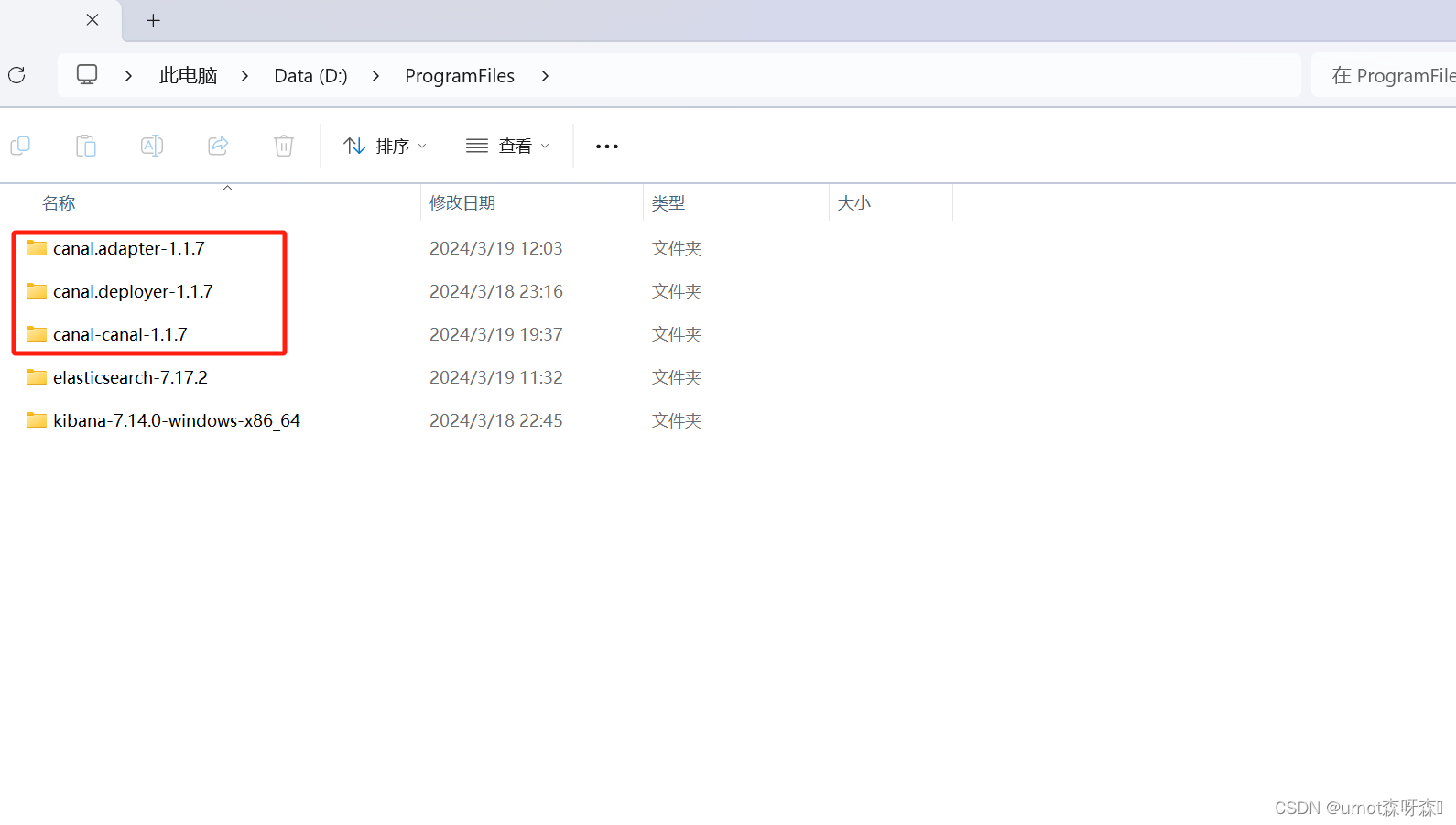Click date 2024/3/19 19:37
This screenshot has width=1456, height=825.
(496, 334)
